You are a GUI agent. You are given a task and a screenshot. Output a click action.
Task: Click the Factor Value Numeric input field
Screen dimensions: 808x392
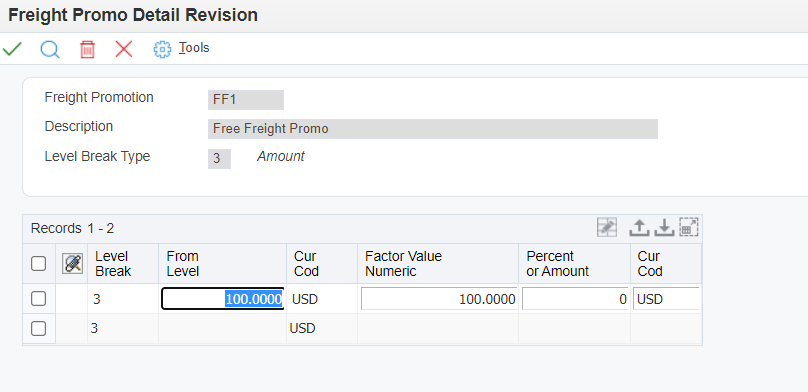(x=439, y=299)
